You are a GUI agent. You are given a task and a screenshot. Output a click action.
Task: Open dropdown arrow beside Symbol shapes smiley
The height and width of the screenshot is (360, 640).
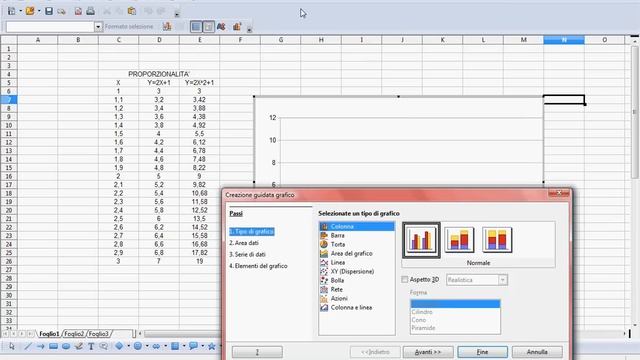pos(147,346)
